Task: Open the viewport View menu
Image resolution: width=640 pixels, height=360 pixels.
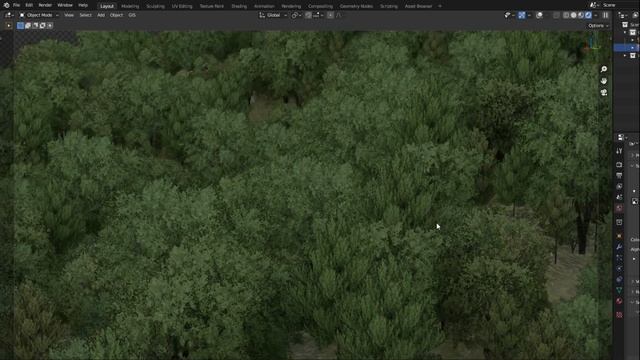Action: pos(69,15)
